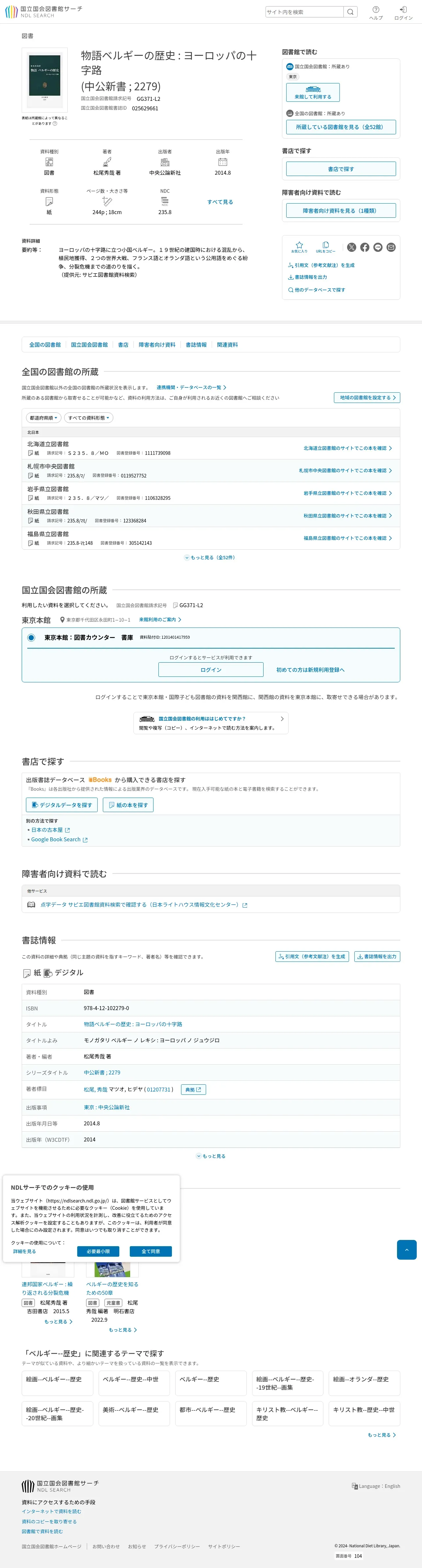Image resolution: width=422 pixels, height=1568 pixels.
Task: Click the magnifier search icon in header
Action: pyautogui.click(x=350, y=11)
